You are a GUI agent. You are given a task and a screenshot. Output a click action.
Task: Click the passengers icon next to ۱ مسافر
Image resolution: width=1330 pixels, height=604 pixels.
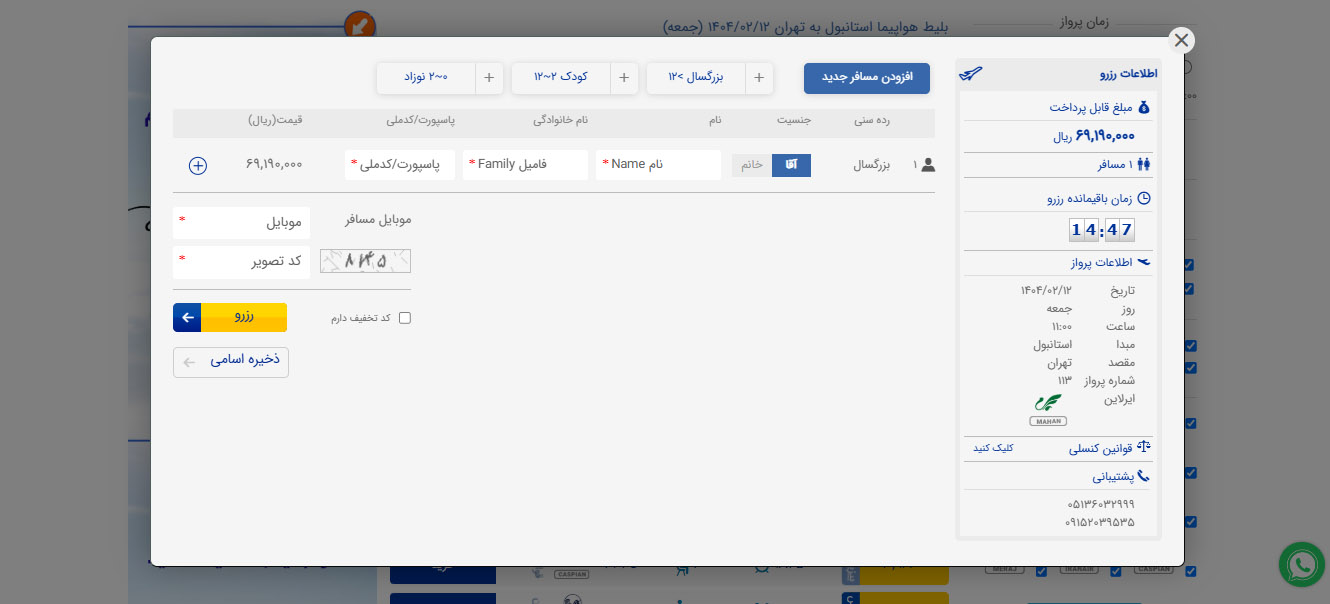[1144, 165]
